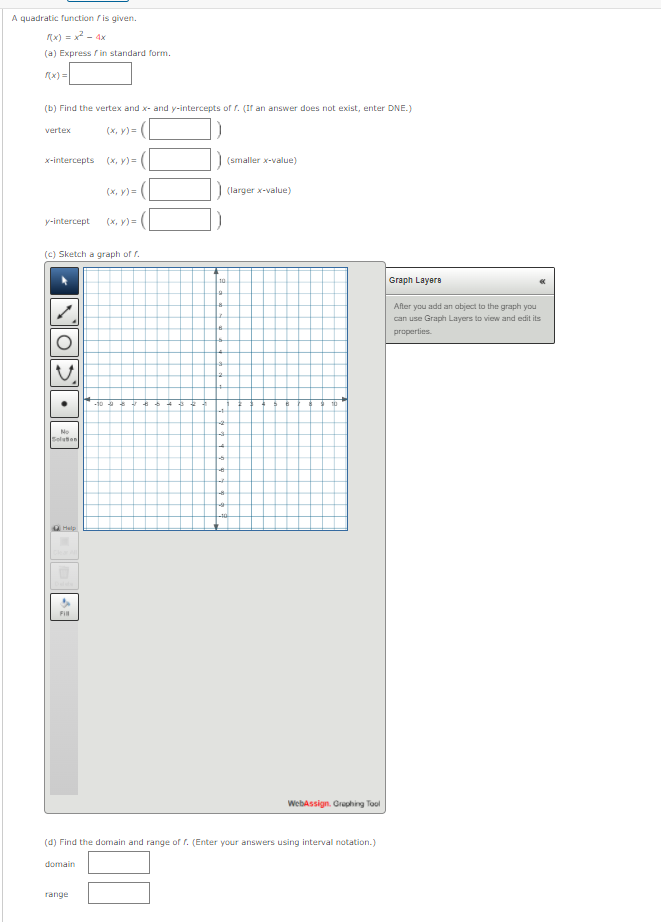
Task: Choose the line drawing tool
Action: click(x=64, y=312)
